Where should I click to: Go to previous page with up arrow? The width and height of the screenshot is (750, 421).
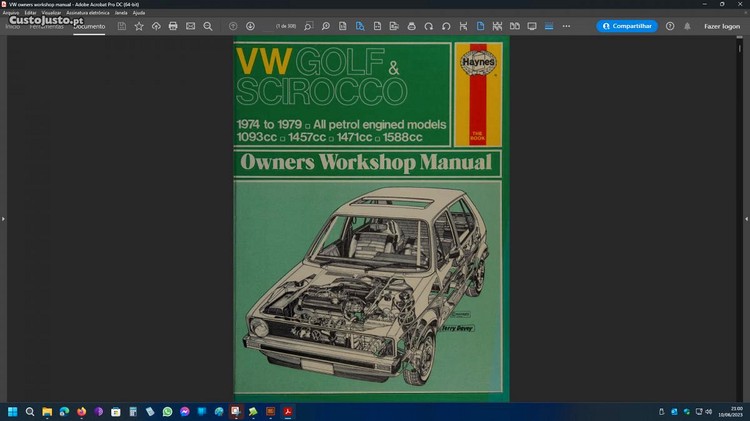click(x=233, y=26)
